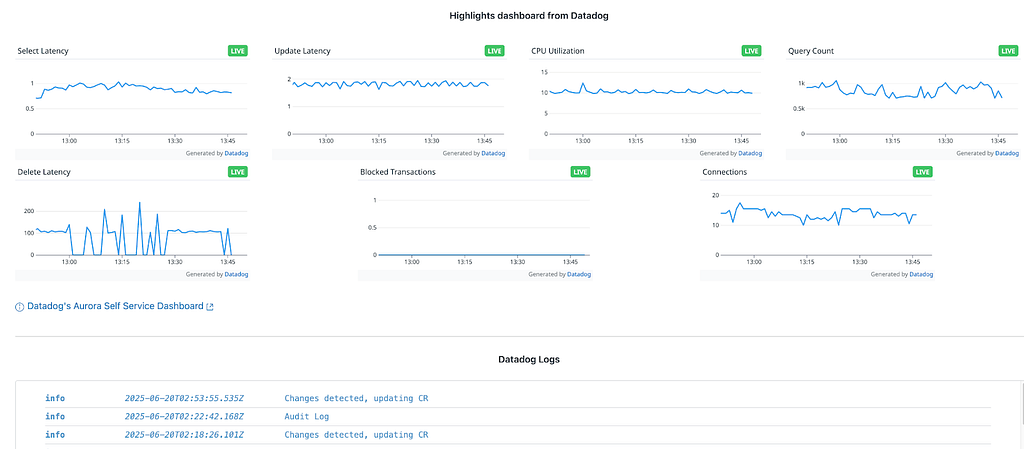Click the CPU Utilization title
Viewport: 1024px width, 449px height.
tap(558, 51)
